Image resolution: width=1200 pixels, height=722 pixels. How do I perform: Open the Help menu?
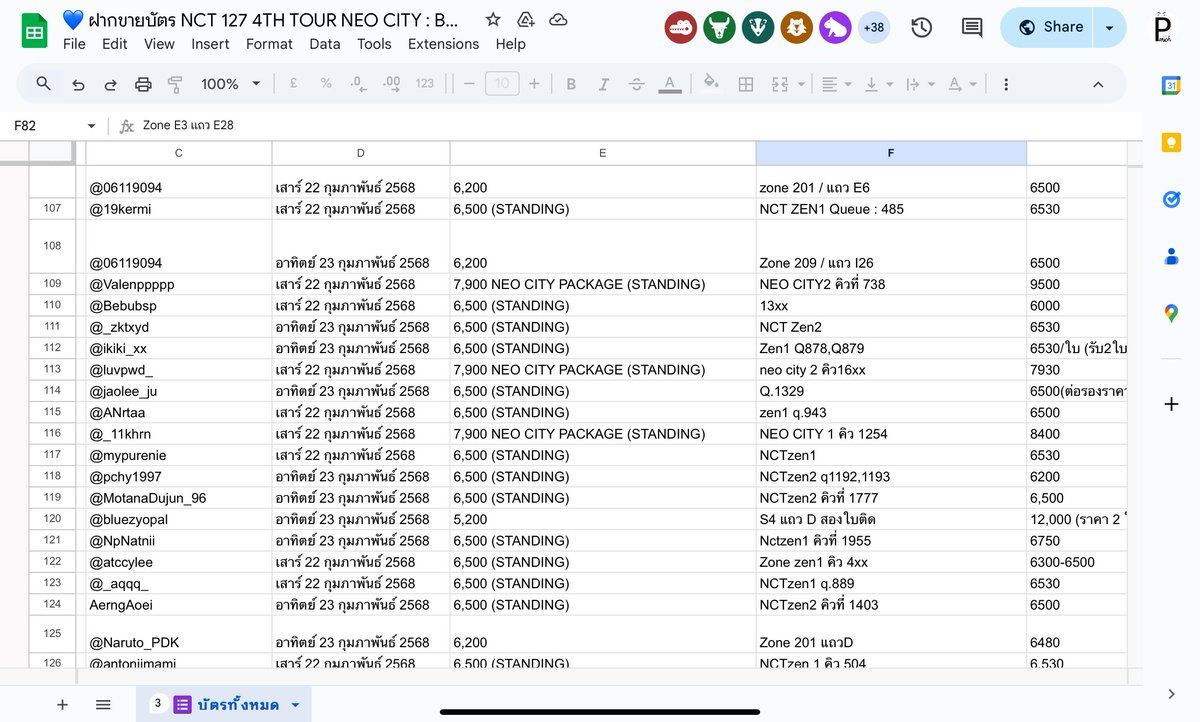pyautogui.click(x=510, y=44)
